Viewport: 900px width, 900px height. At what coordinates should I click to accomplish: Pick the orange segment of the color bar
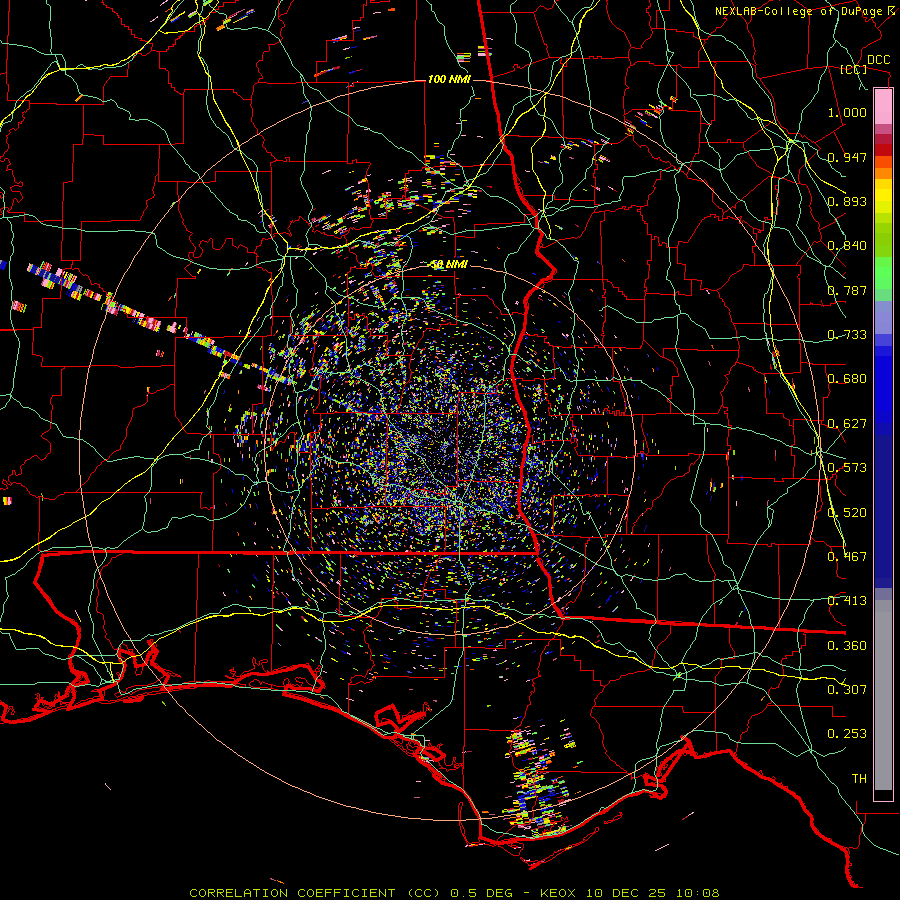click(883, 173)
